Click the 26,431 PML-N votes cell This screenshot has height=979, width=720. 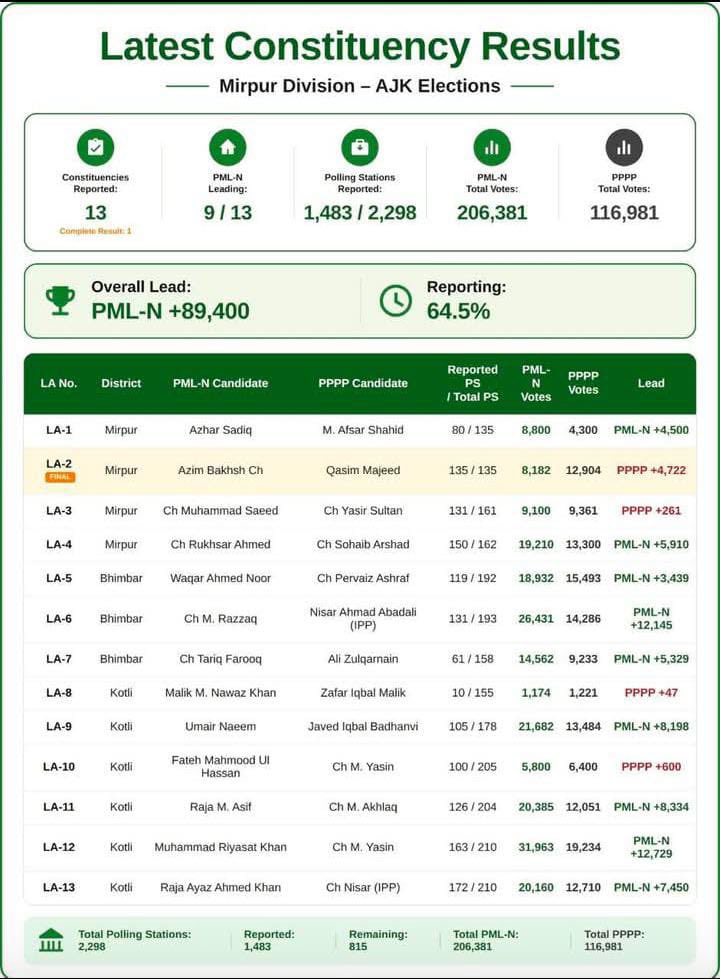(x=536, y=619)
